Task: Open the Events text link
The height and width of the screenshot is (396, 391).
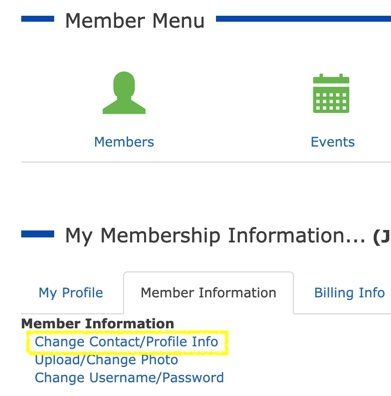Action: [333, 142]
